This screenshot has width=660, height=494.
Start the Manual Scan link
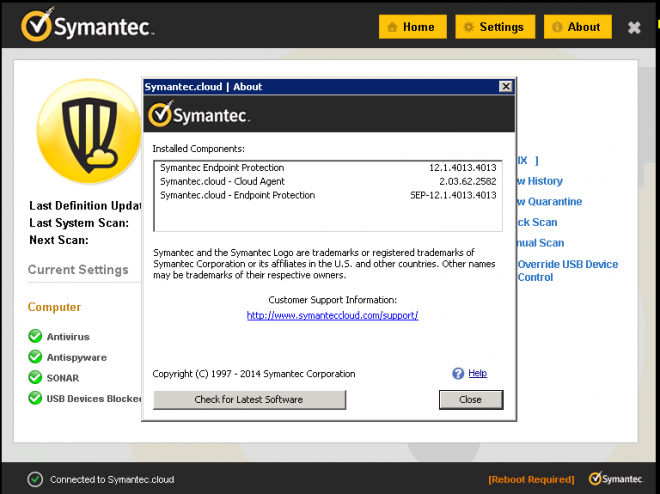[x=541, y=243]
